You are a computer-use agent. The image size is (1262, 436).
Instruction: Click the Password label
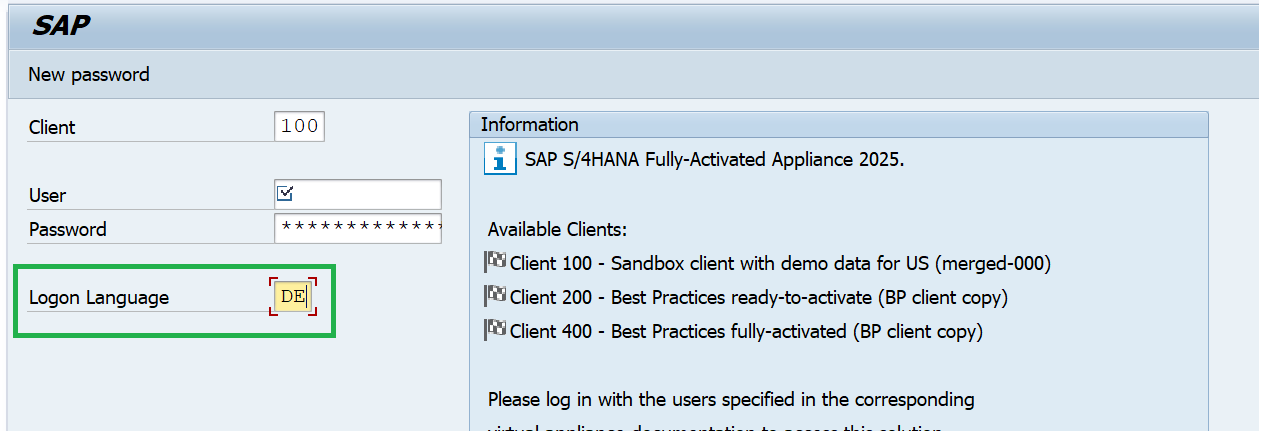pyautogui.click(x=68, y=229)
